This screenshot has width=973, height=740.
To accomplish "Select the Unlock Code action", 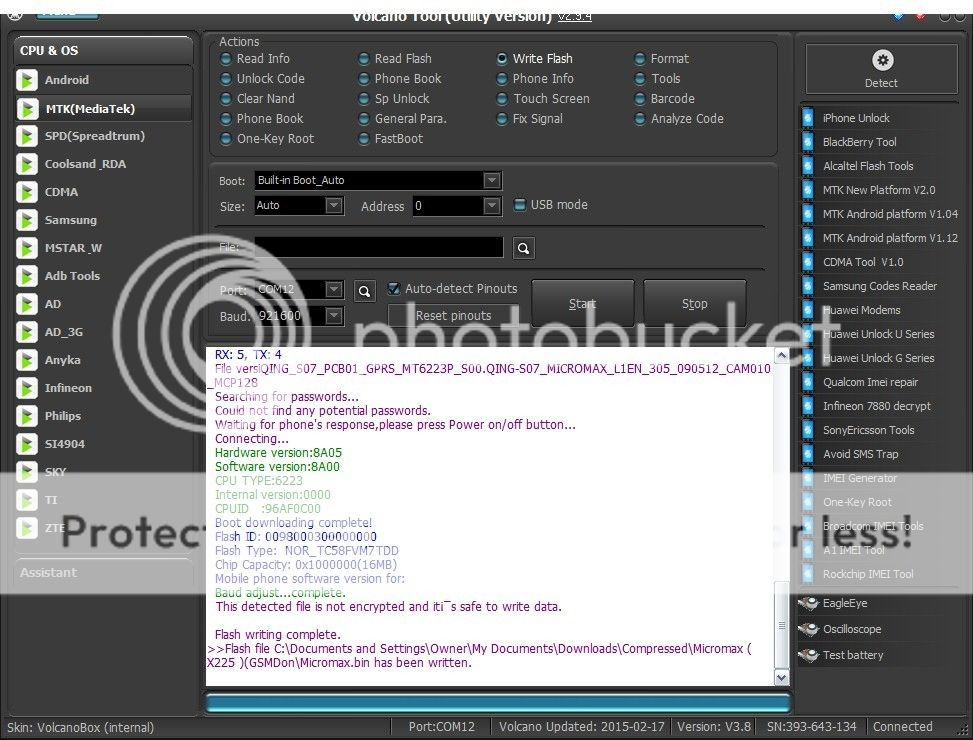I will click(x=263, y=79).
